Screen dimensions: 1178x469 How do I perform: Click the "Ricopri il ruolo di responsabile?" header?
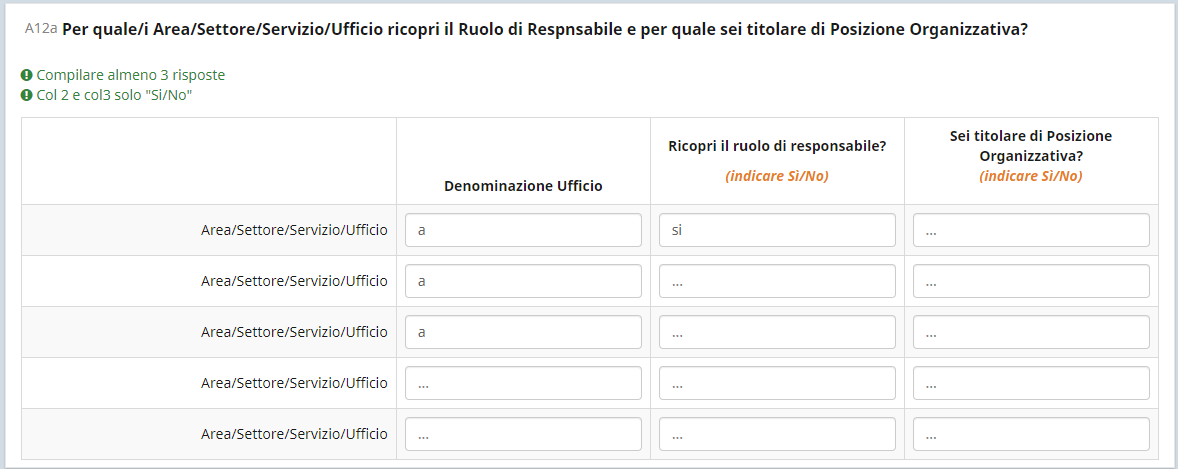(x=777, y=146)
